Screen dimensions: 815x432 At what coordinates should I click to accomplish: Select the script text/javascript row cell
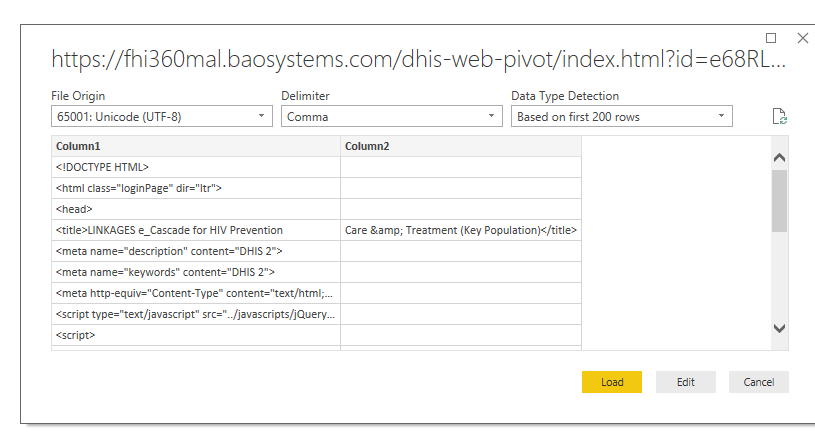[x=196, y=314]
